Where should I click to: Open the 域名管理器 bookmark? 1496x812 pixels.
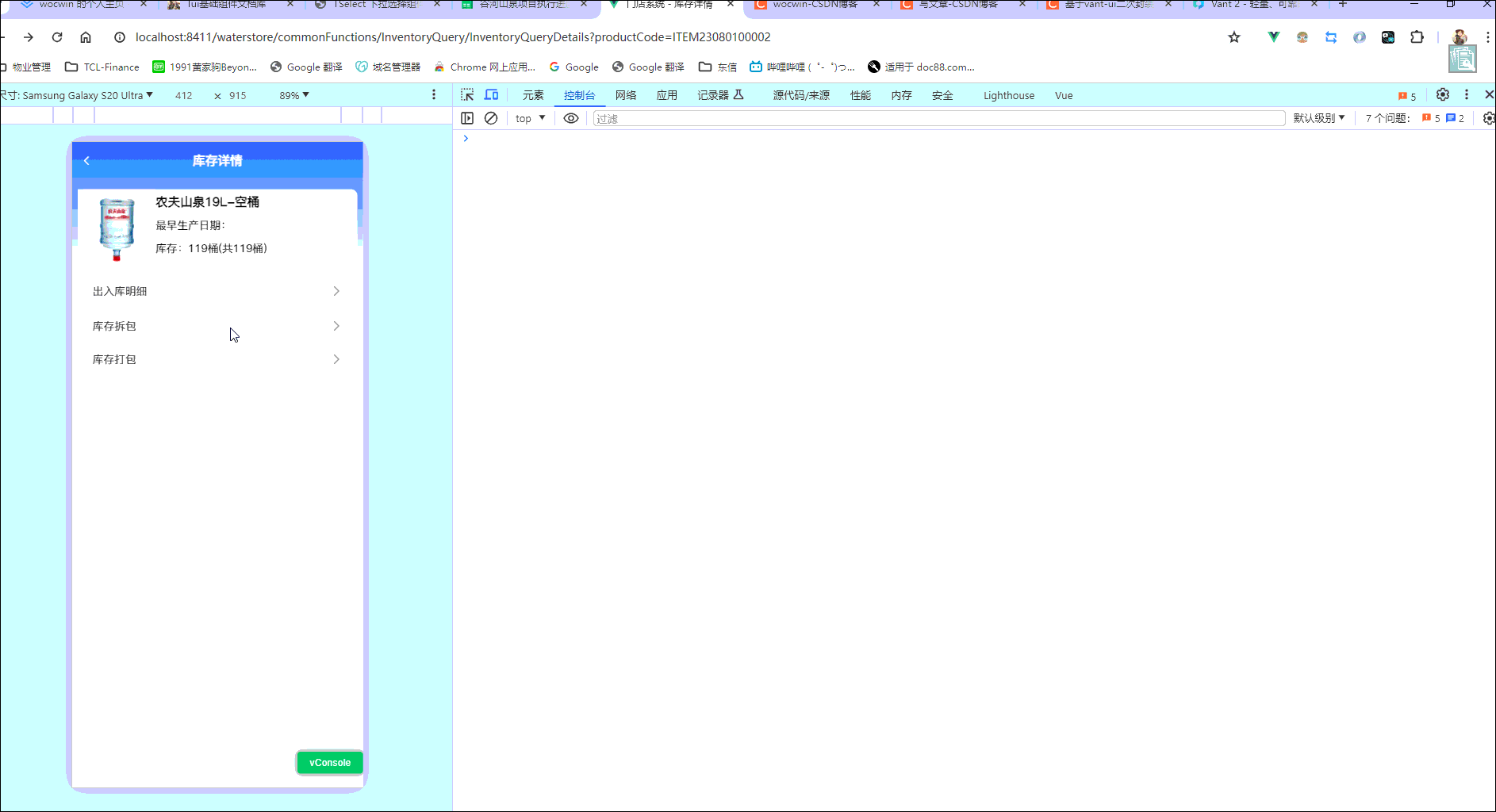388,67
